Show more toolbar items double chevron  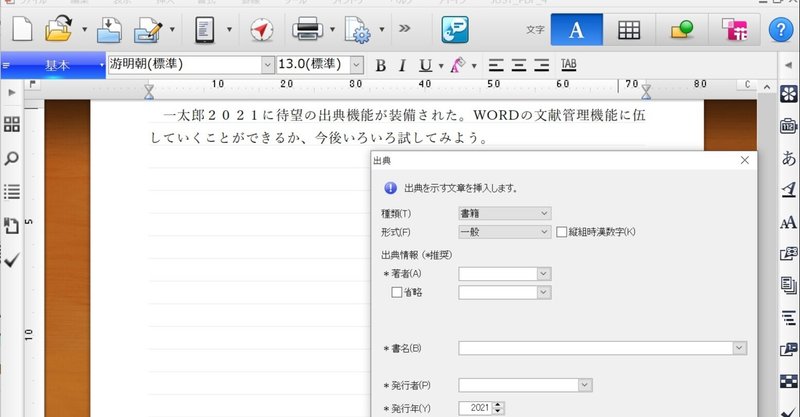click(x=405, y=29)
